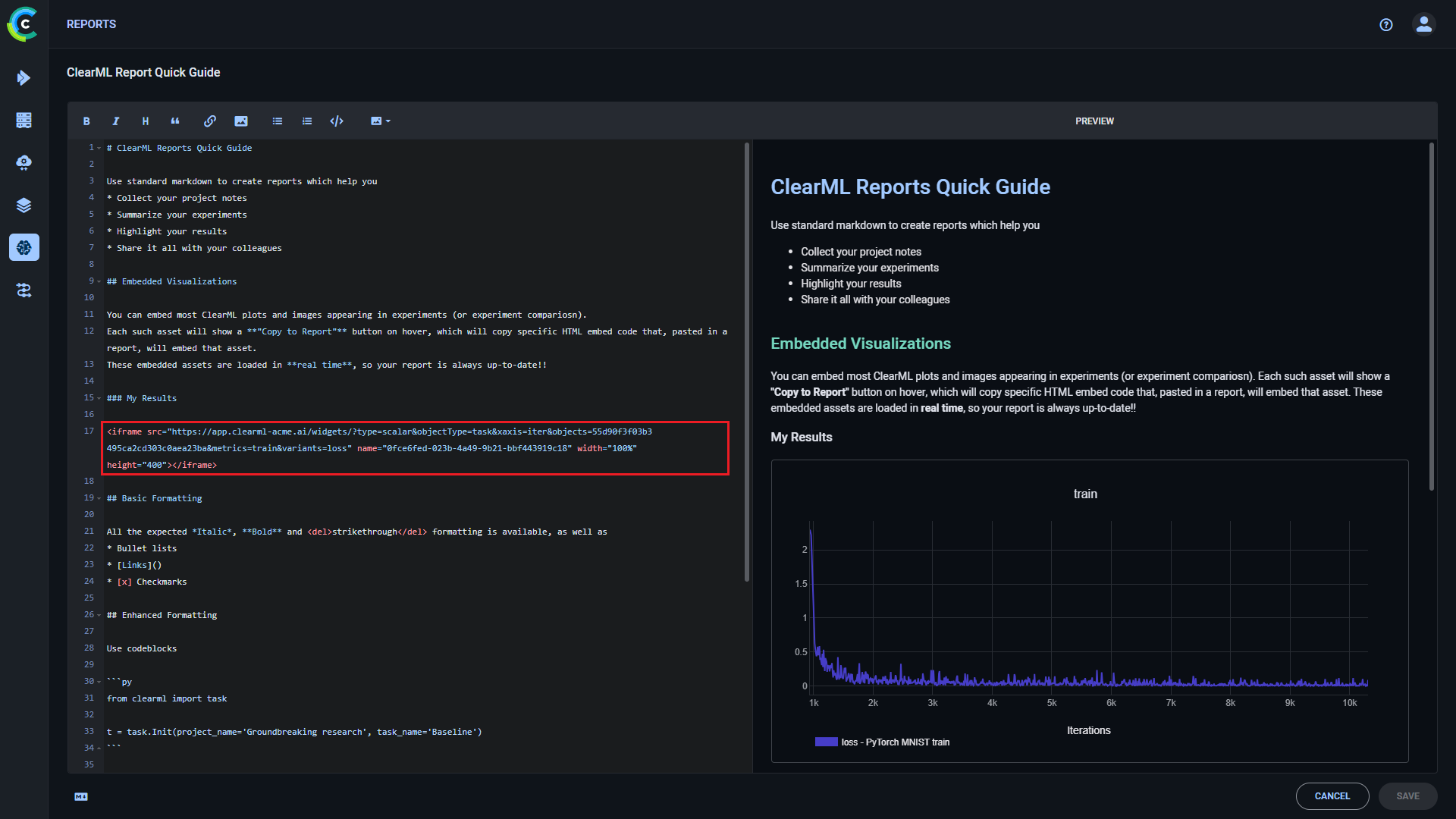Click the editor's vertical scrollbar

747,362
